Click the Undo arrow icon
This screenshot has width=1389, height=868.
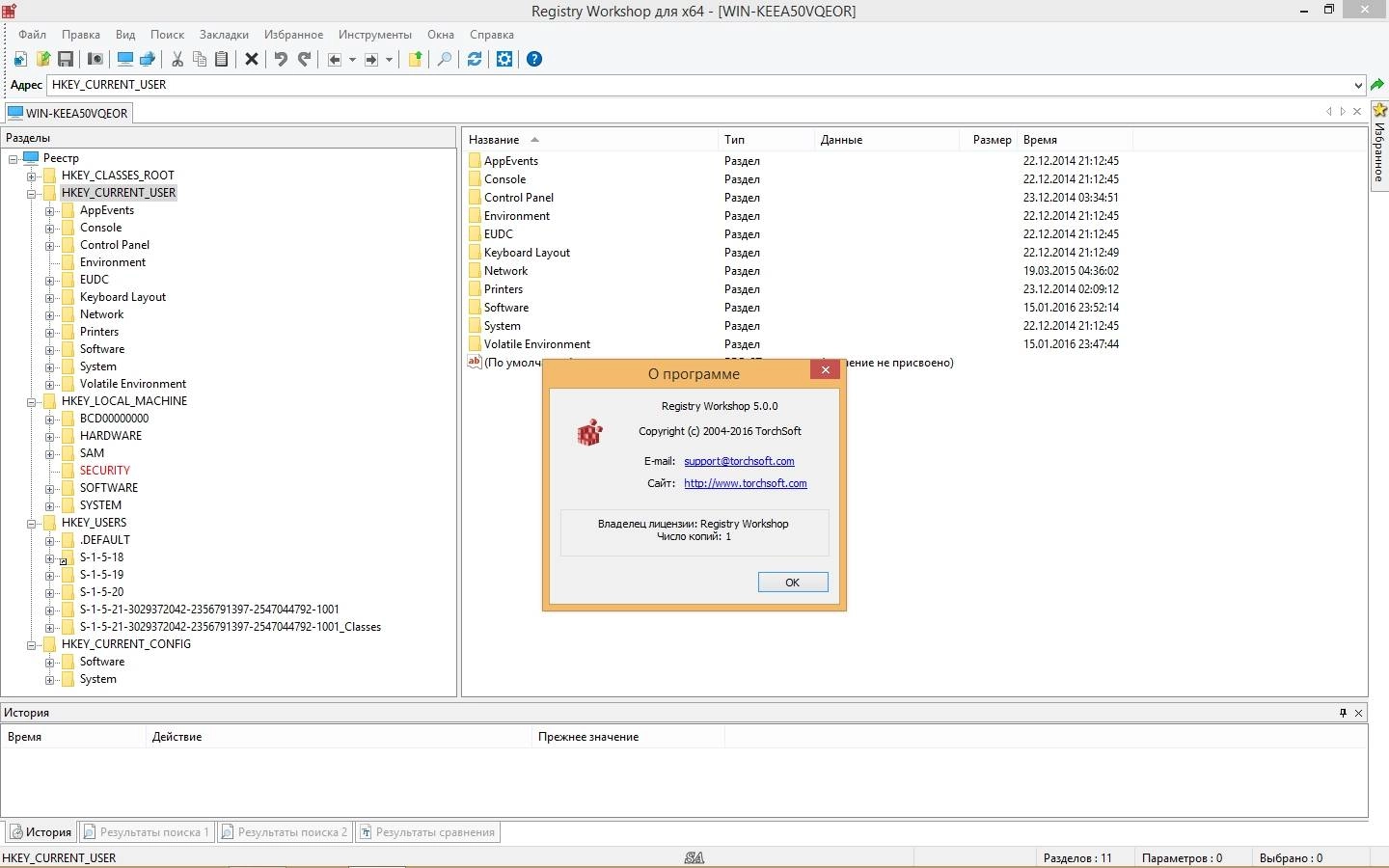point(281,59)
